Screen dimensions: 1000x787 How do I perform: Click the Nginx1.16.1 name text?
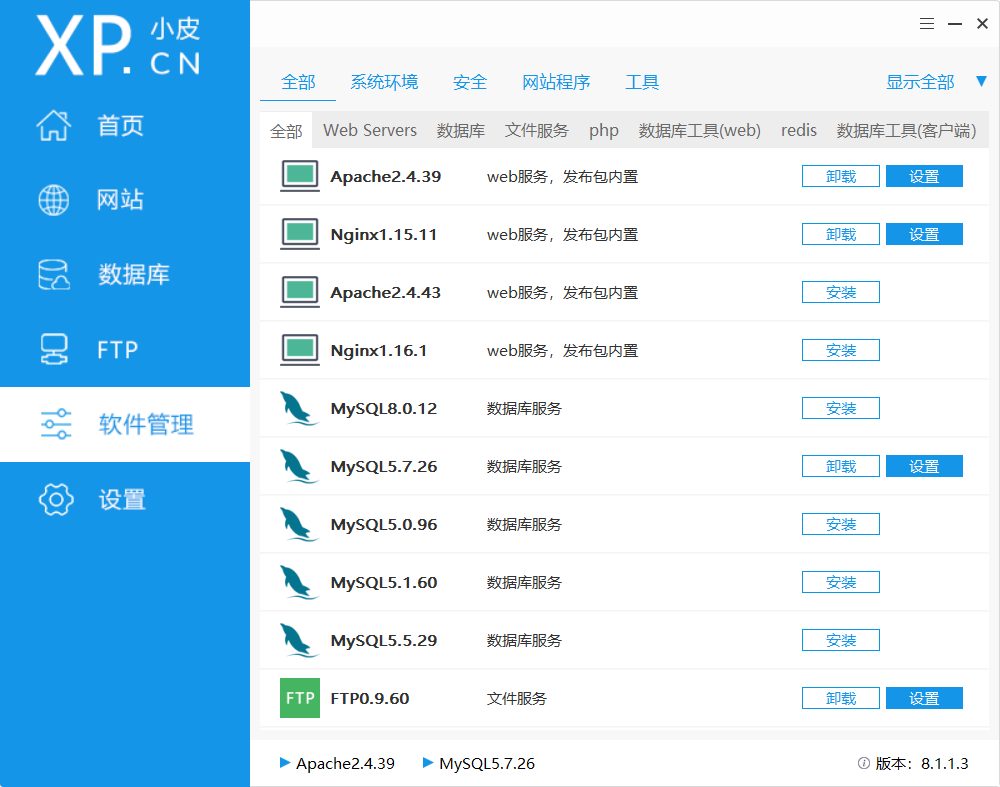378,351
